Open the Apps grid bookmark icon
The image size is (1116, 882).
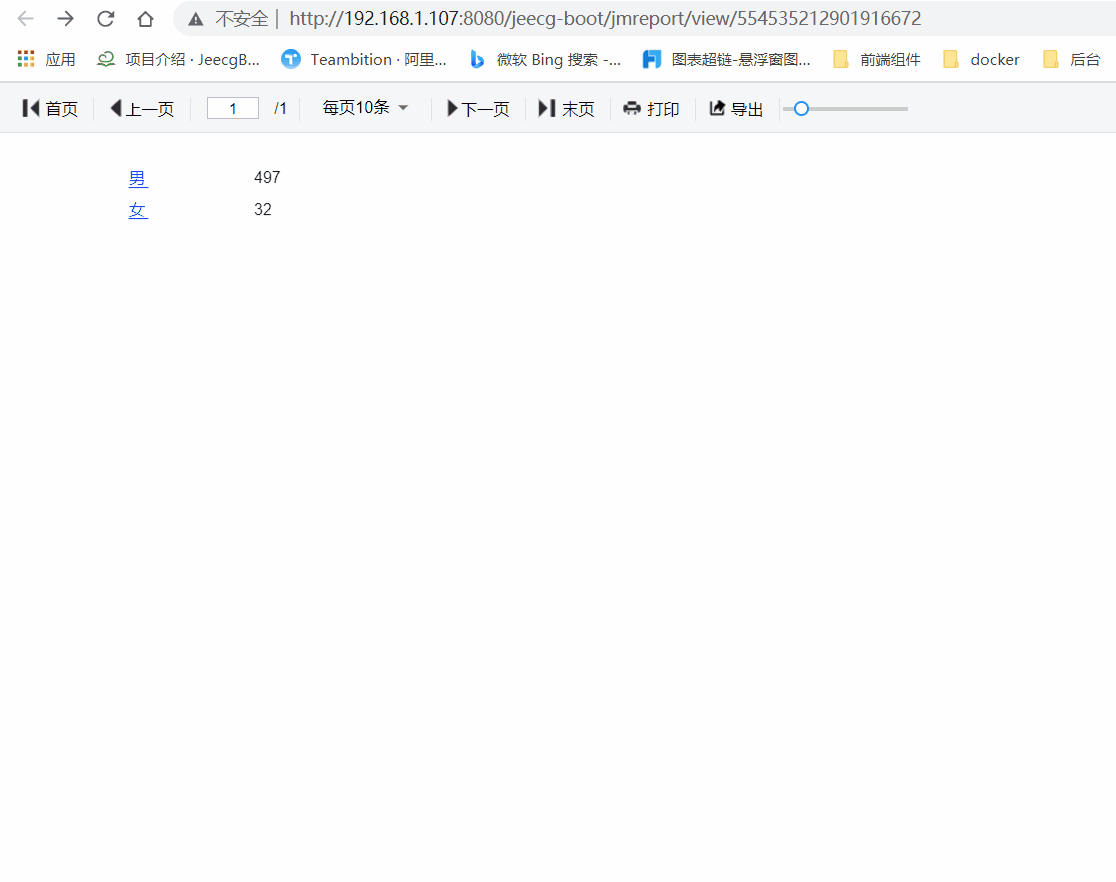pos(26,59)
